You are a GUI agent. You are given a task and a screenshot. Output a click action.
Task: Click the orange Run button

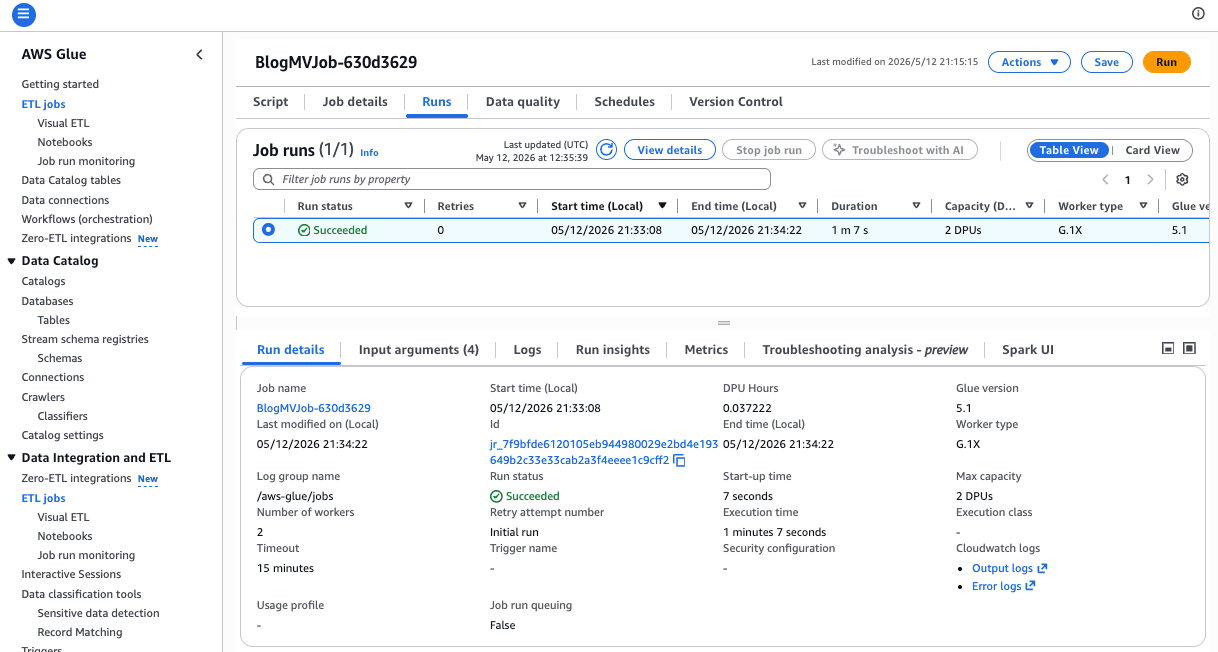pos(1167,62)
